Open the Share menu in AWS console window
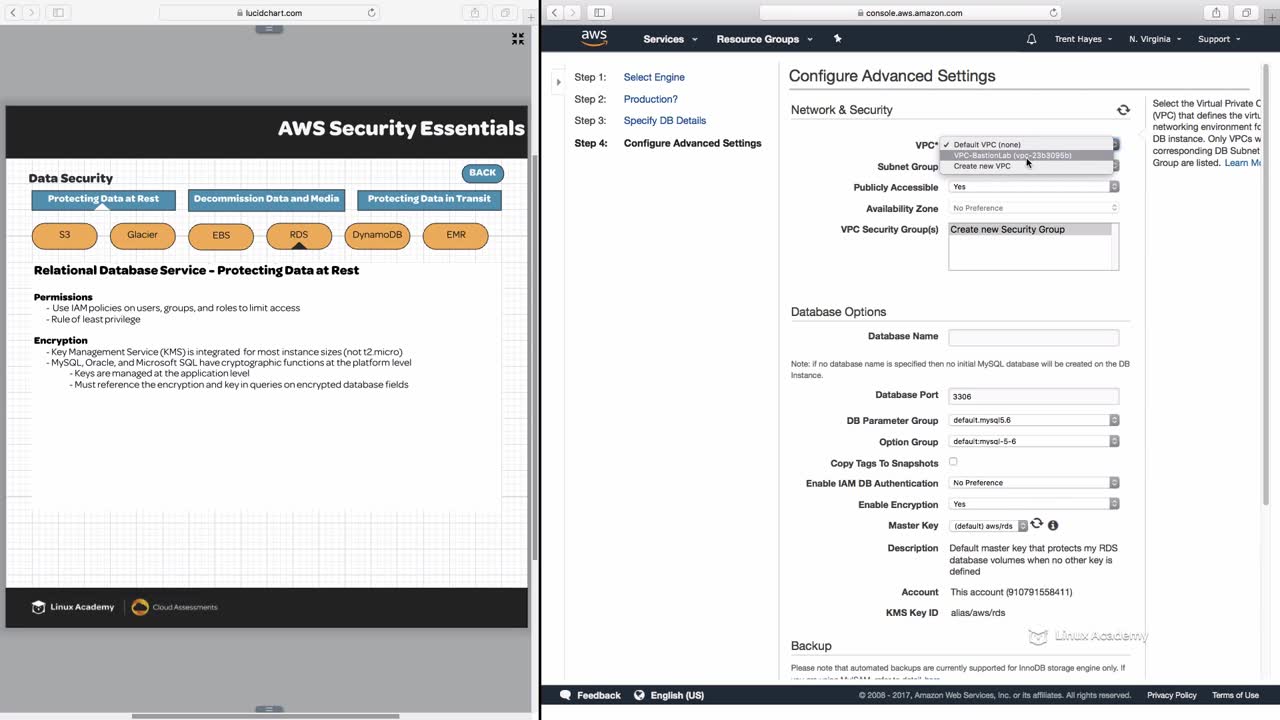1280x720 pixels. coord(1216,13)
